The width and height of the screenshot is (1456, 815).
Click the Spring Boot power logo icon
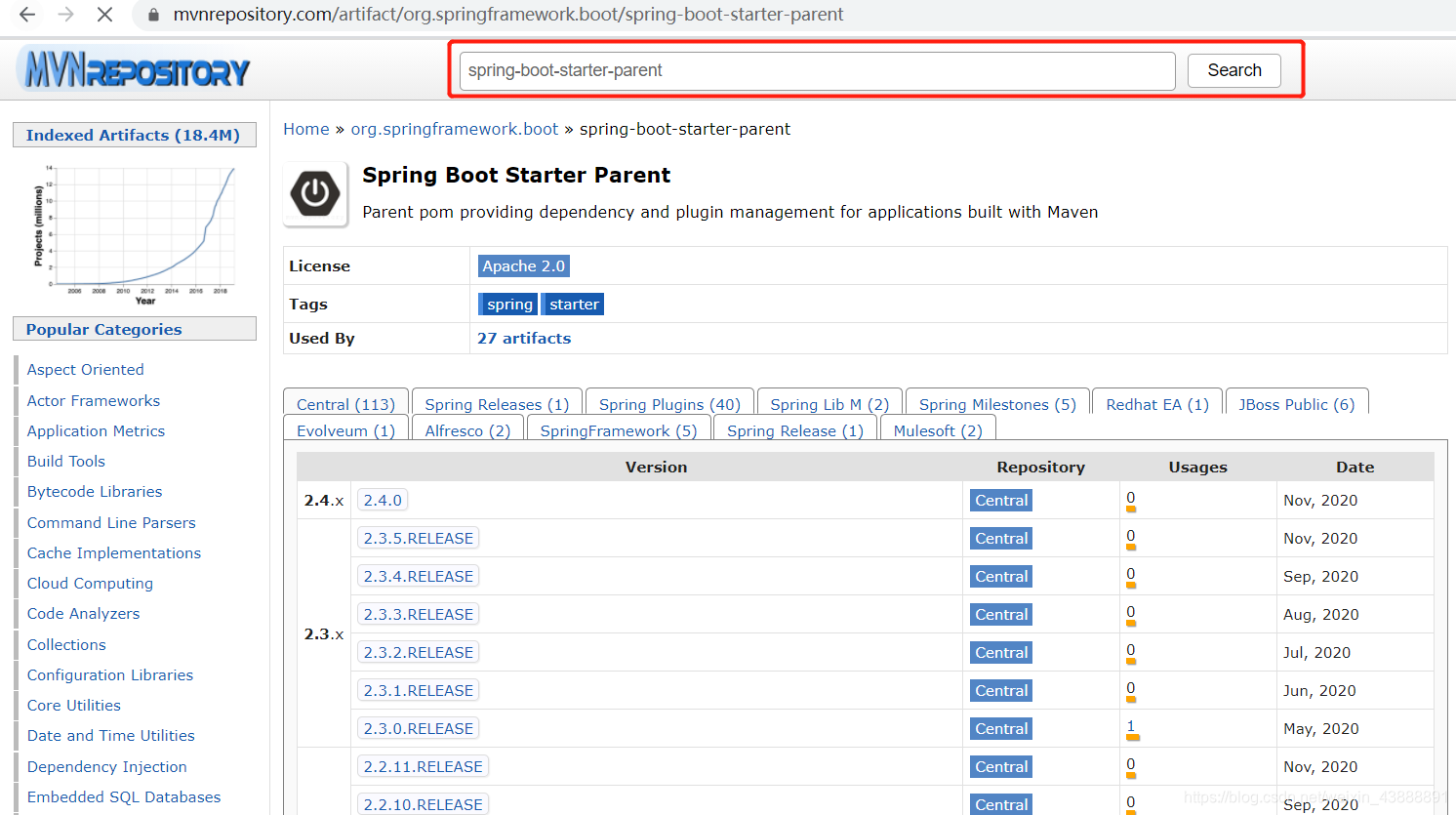pos(315,193)
